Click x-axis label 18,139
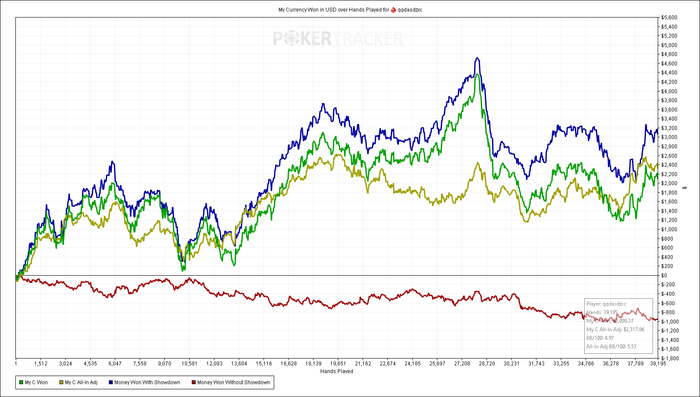 coord(313,364)
